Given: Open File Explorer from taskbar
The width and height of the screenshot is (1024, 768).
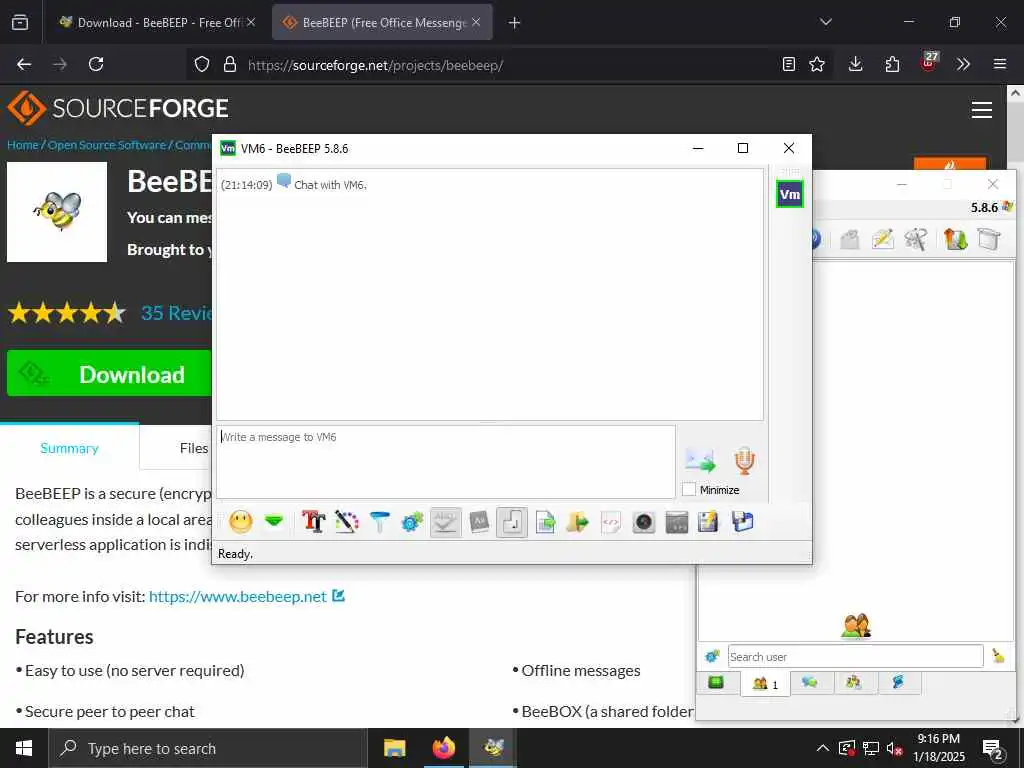Looking at the screenshot, I should (394, 748).
